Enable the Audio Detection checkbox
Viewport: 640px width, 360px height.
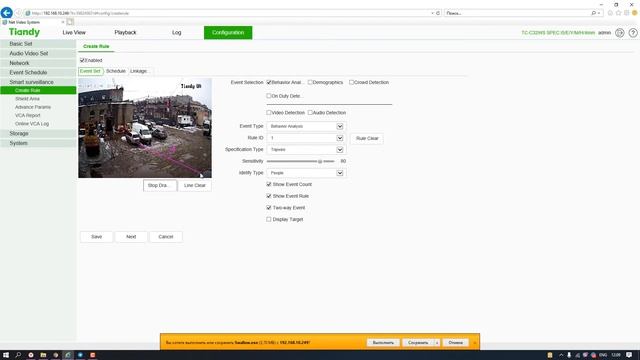coord(310,112)
